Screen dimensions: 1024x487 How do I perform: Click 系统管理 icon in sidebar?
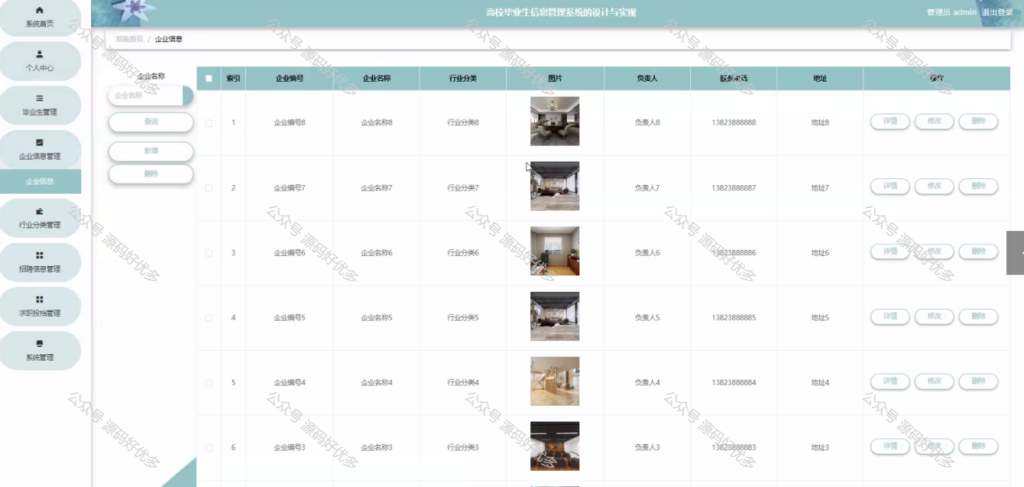(x=39, y=343)
